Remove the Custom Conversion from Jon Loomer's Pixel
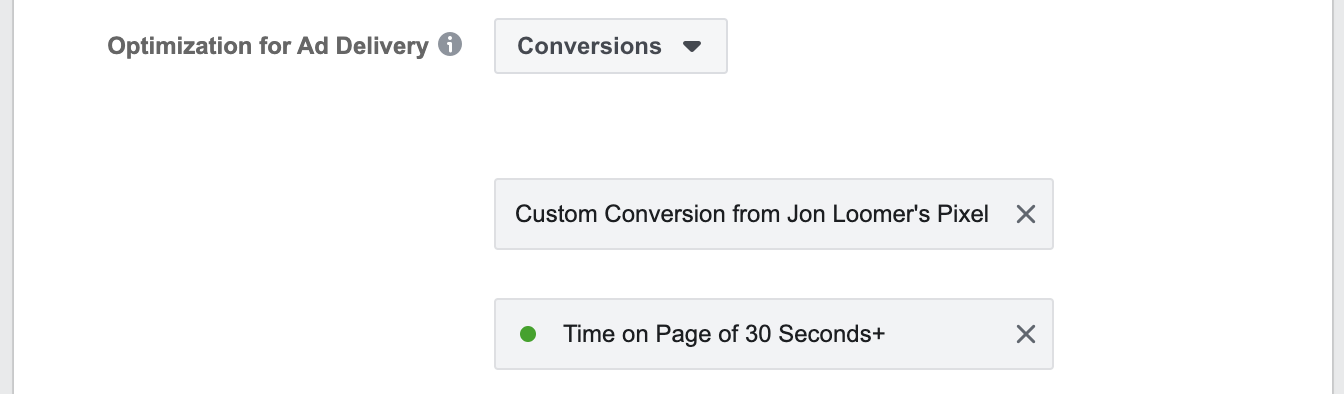This screenshot has height=394, width=1344. 1025,214
